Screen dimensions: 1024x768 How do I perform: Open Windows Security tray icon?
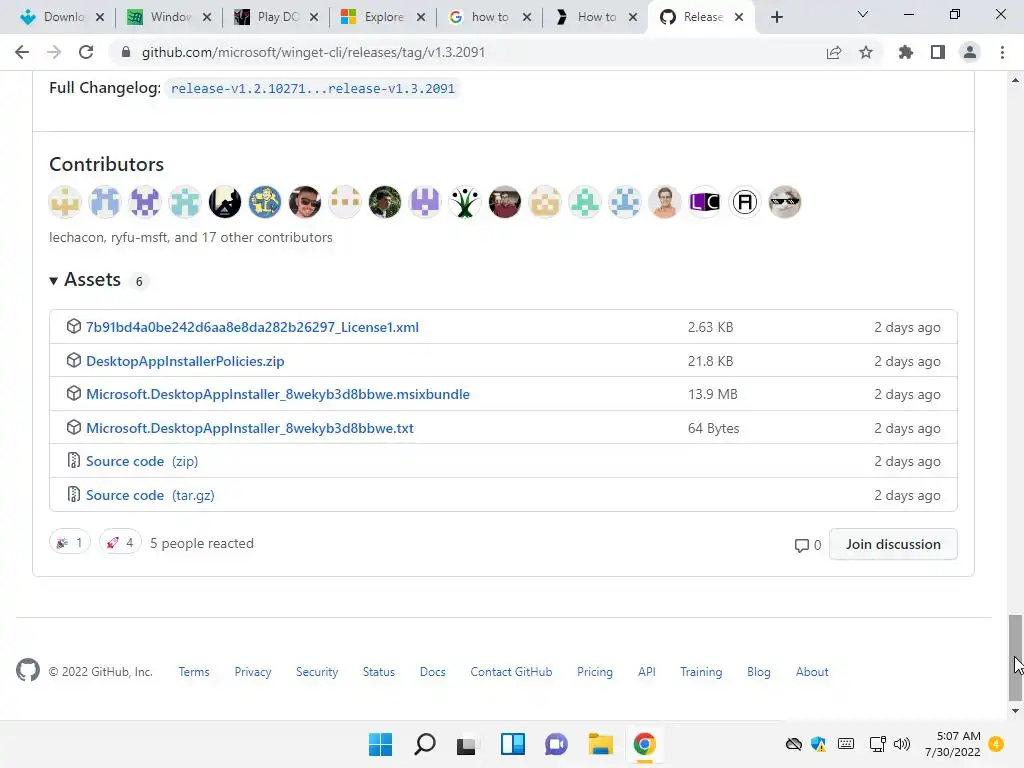click(818, 744)
